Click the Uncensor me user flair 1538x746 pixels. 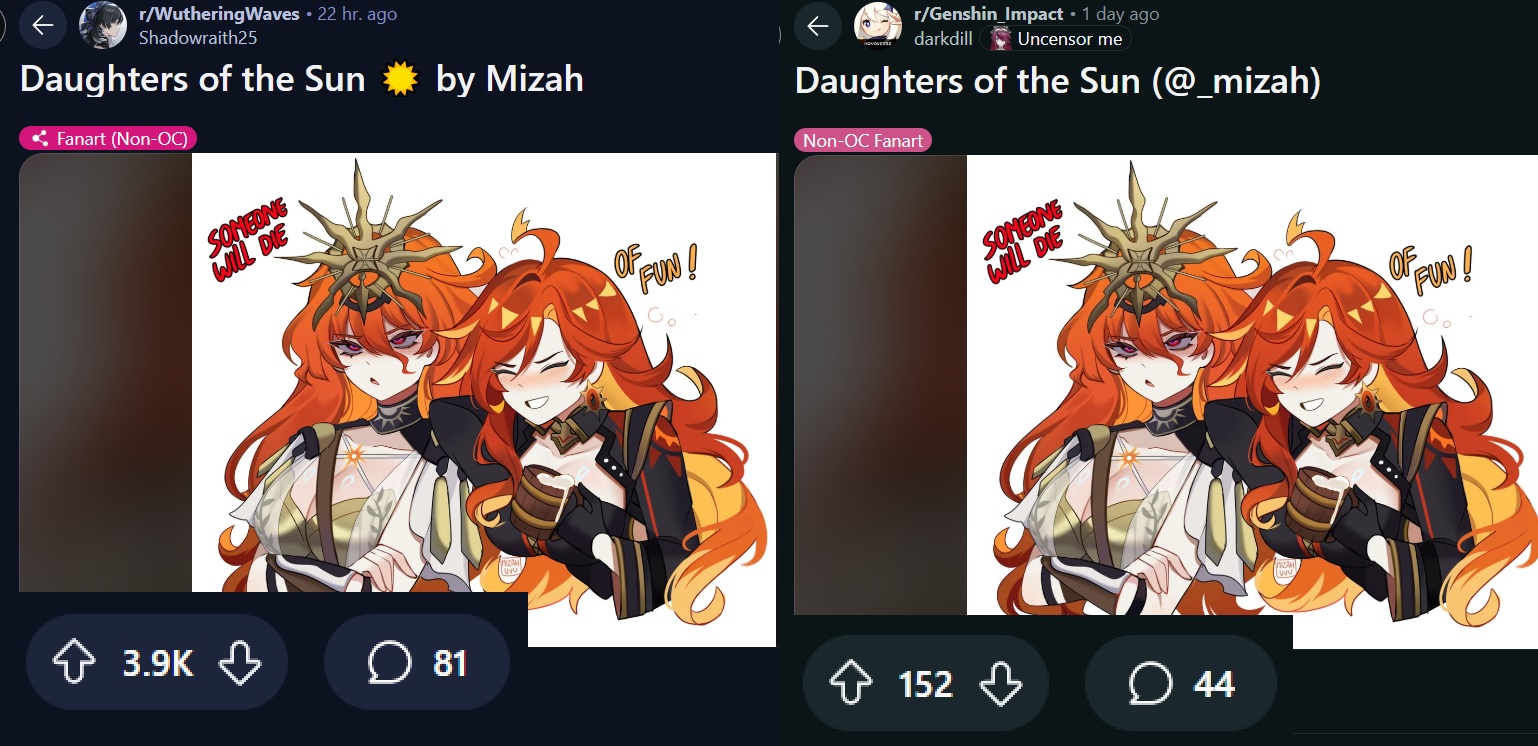click(1056, 39)
